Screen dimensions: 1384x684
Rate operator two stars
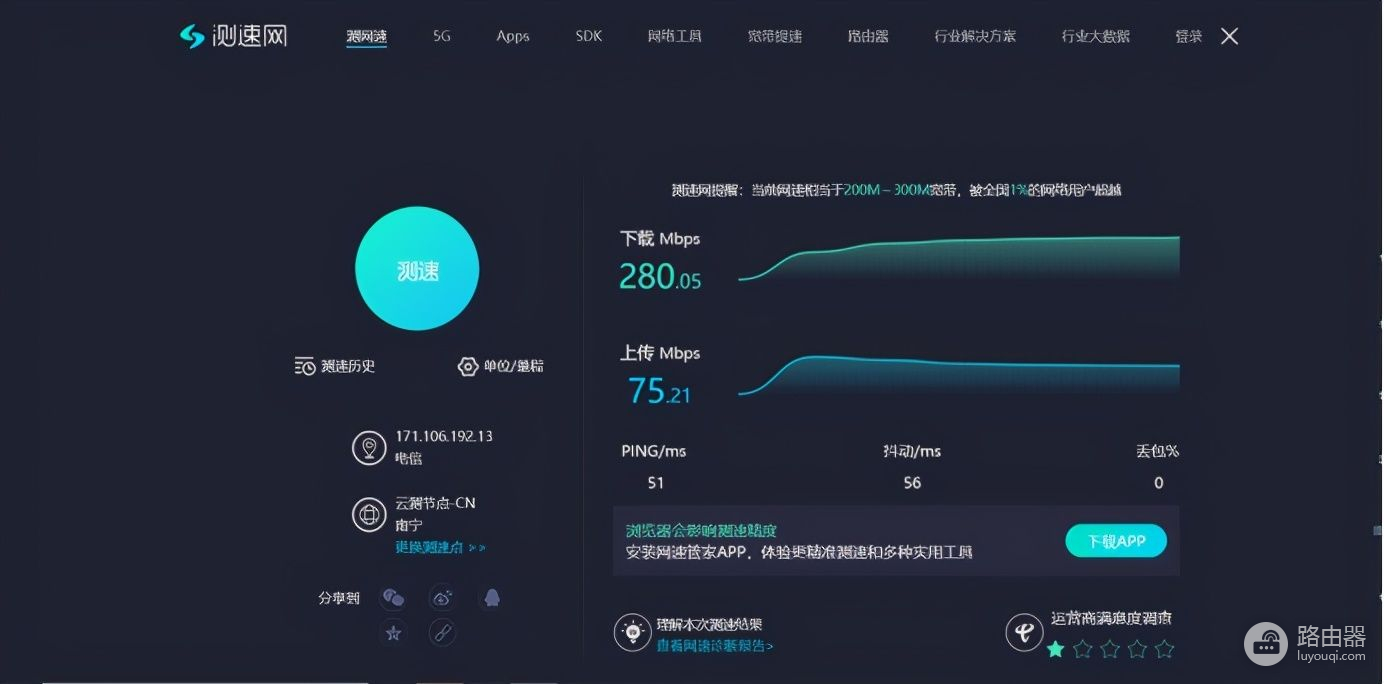pos(1083,649)
